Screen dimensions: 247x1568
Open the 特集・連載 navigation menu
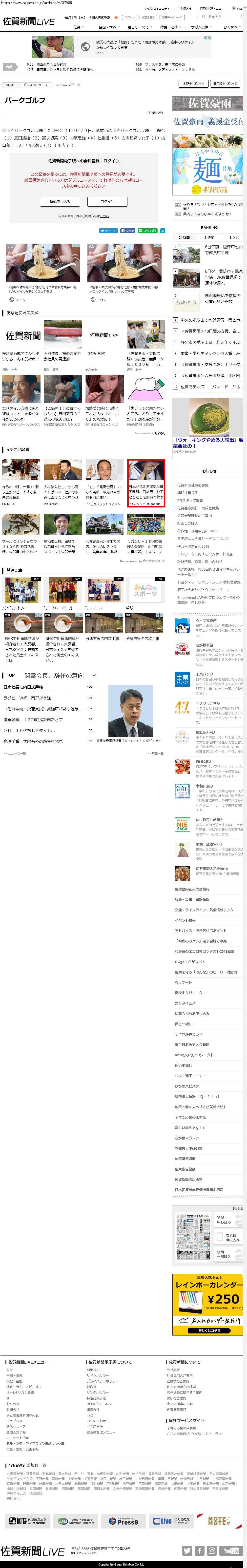tap(170, 27)
